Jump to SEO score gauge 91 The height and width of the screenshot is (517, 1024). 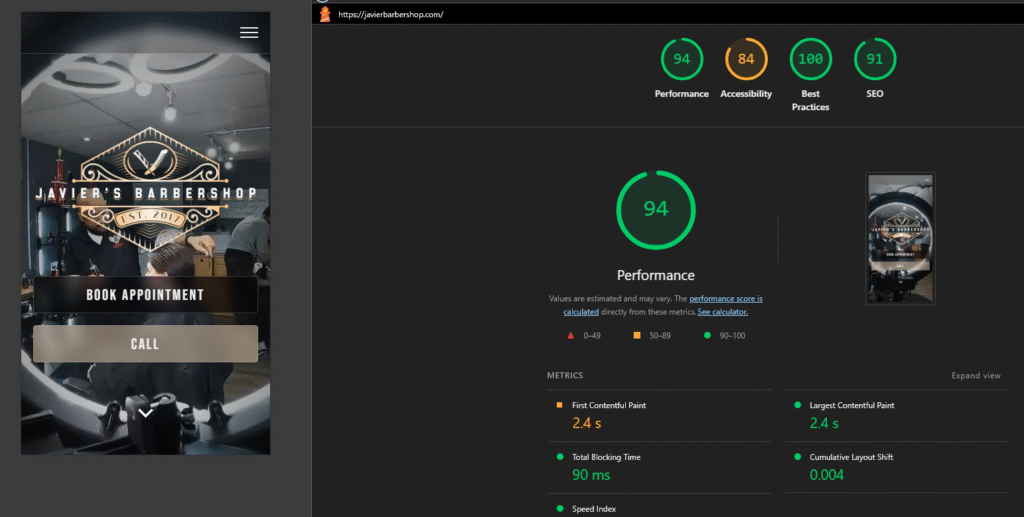pos(875,59)
